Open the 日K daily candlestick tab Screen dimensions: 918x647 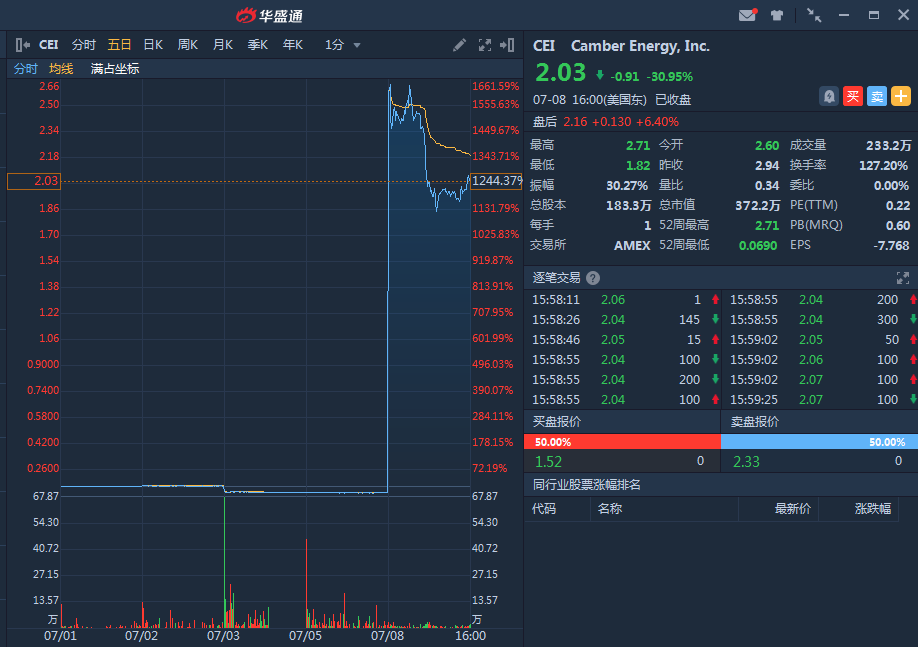tap(153, 45)
